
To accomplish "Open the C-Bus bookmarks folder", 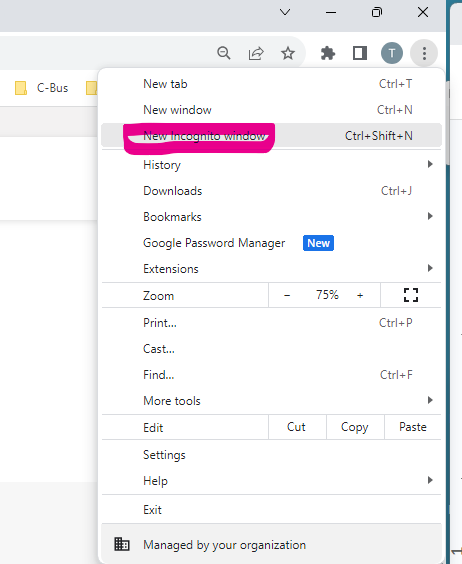I will 41,88.
